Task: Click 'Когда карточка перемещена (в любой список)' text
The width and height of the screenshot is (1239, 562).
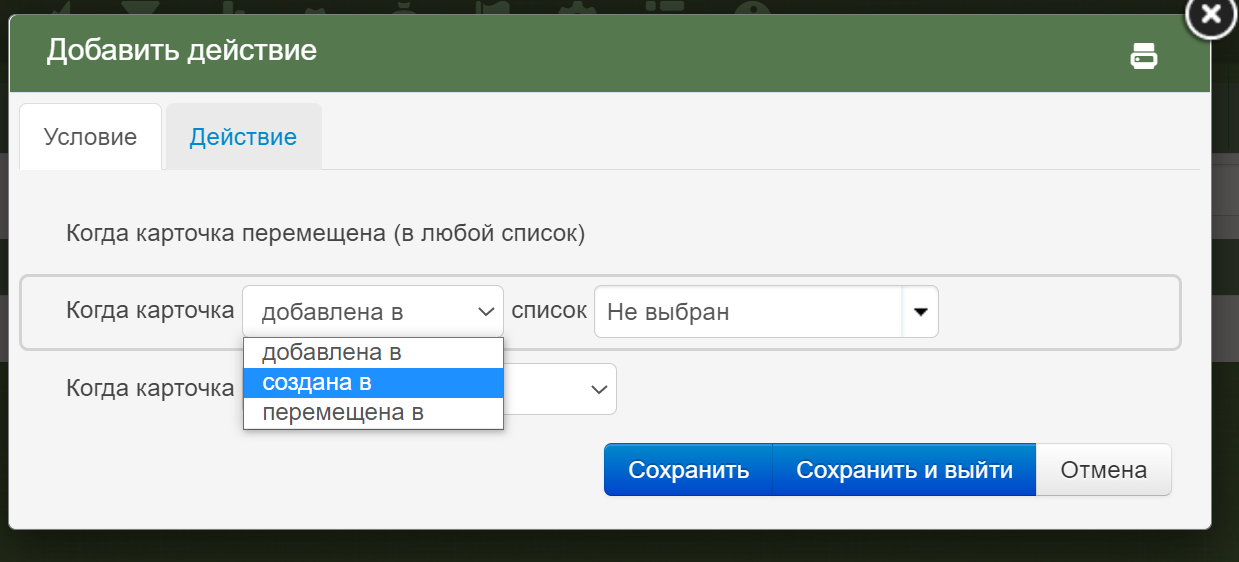Action: pos(326,234)
